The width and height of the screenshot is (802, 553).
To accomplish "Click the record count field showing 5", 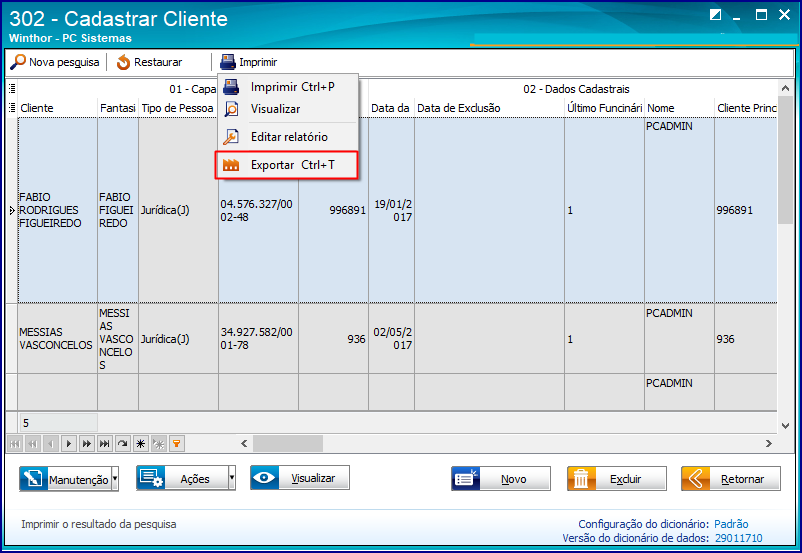I will click(58, 423).
